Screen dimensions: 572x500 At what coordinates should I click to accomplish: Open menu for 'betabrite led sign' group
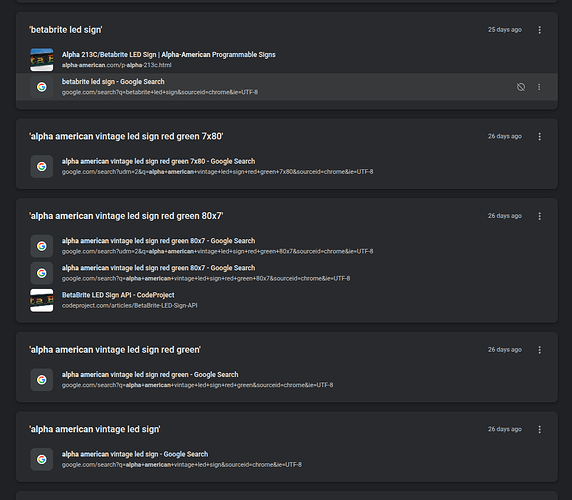click(540, 30)
